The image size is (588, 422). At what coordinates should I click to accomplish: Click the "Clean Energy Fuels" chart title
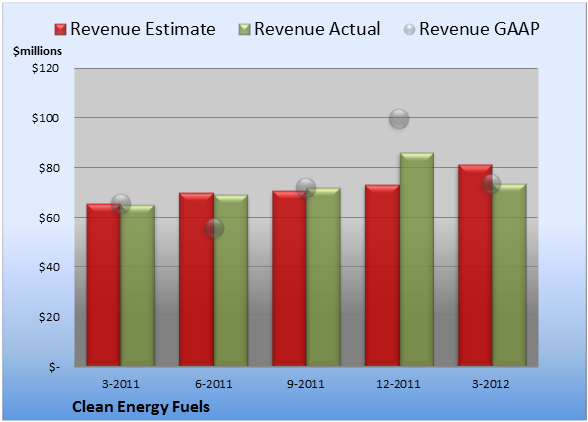[x=141, y=407]
